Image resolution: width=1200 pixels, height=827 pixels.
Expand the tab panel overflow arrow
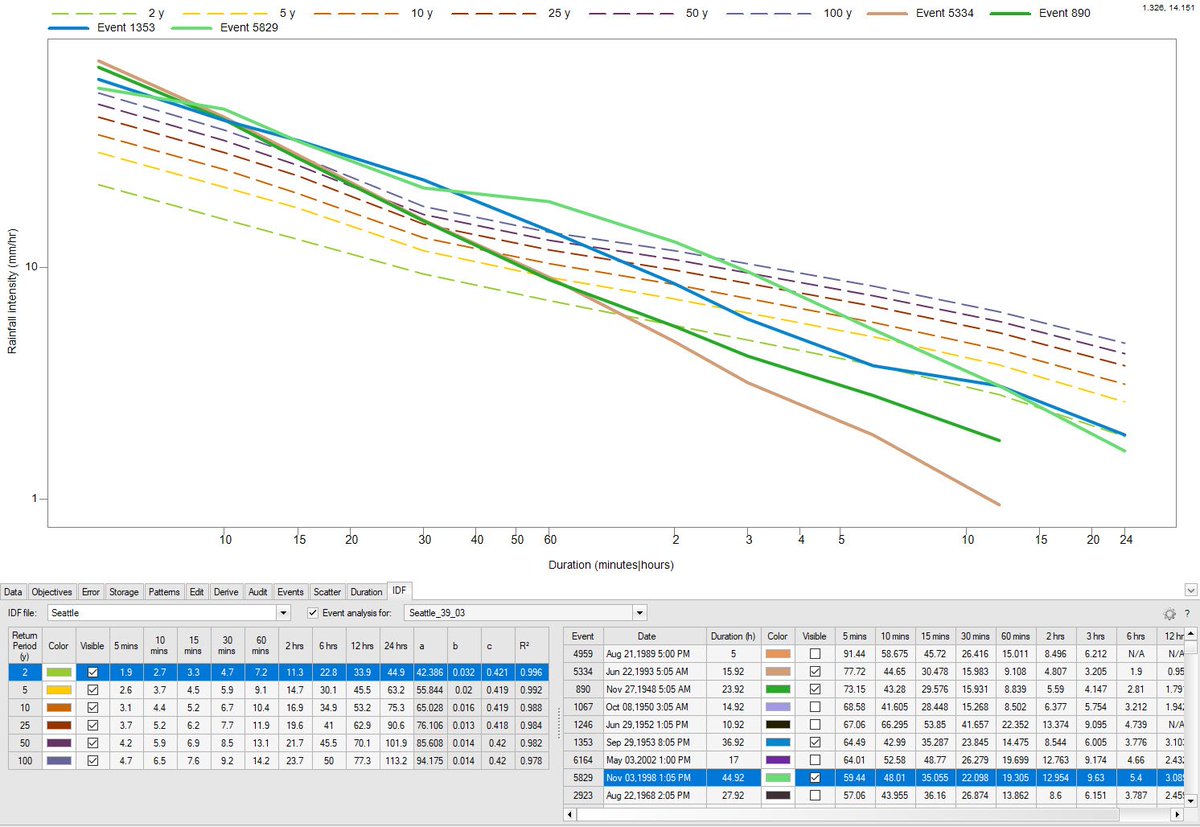tap(1189, 591)
